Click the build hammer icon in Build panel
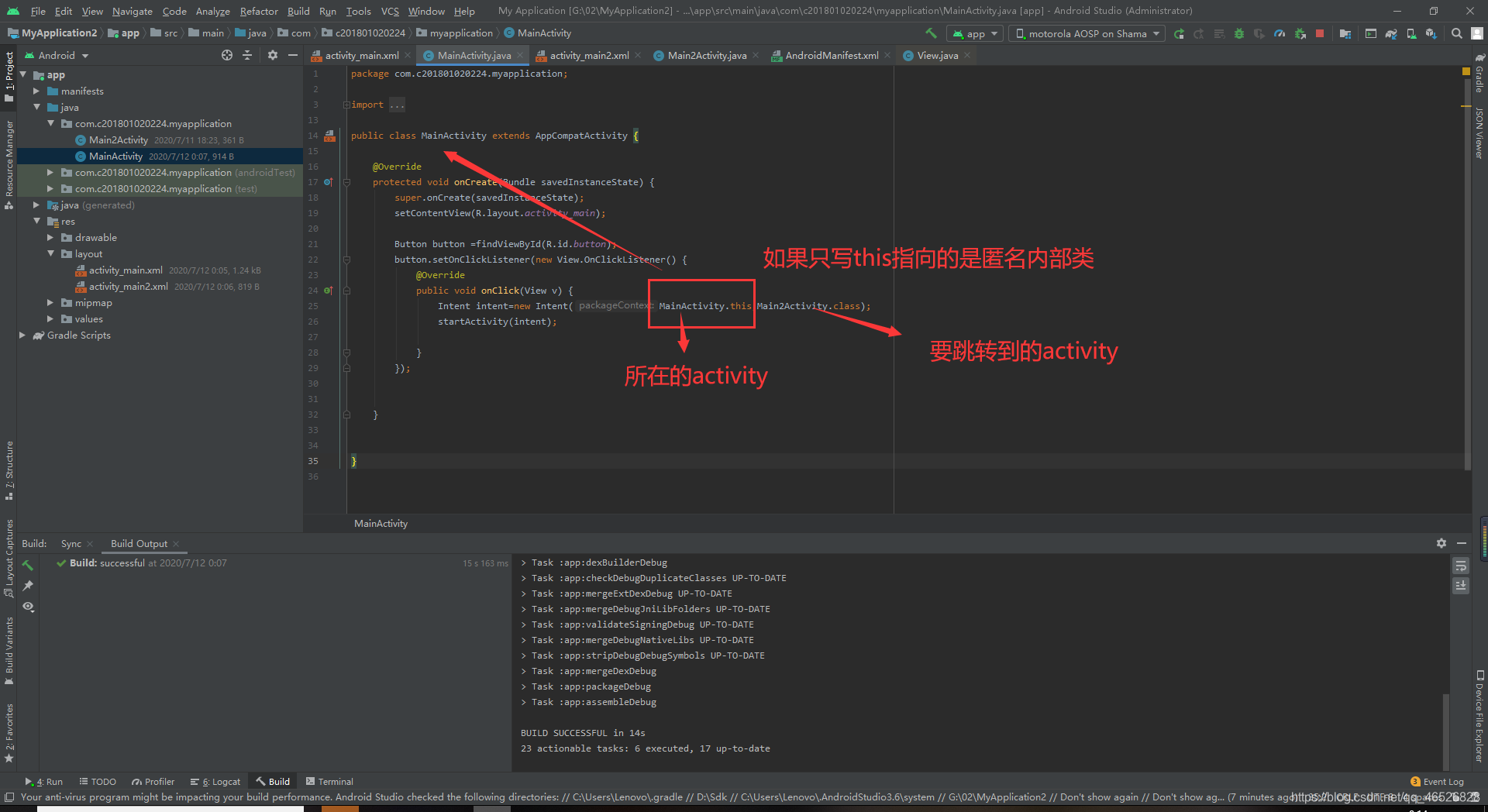 pyautogui.click(x=28, y=565)
